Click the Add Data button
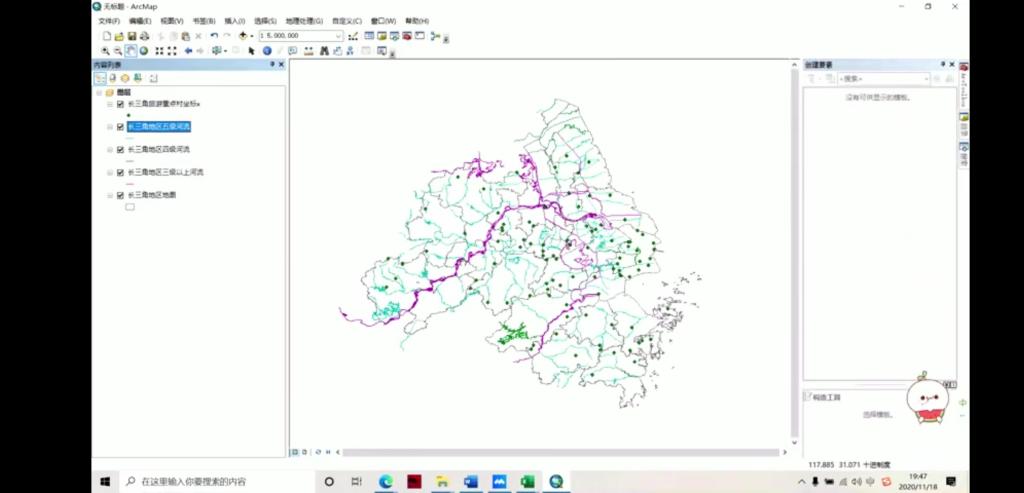Image resolution: width=1024 pixels, height=493 pixels. 242,36
